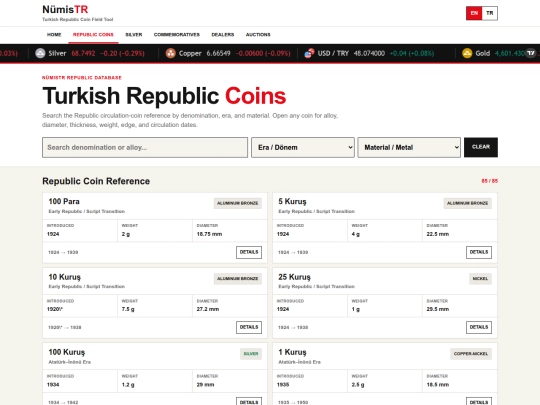Click Aluminum Bronze tag on 100 Para

pos(238,203)
